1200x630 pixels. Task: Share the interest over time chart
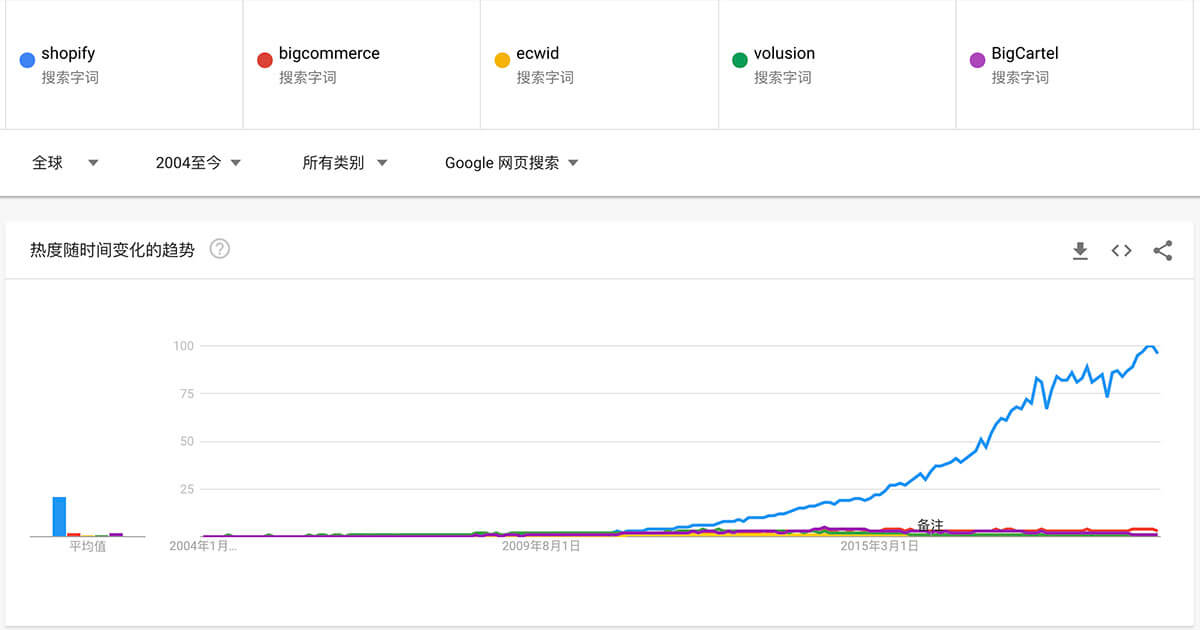click(x=1162, y=251)
